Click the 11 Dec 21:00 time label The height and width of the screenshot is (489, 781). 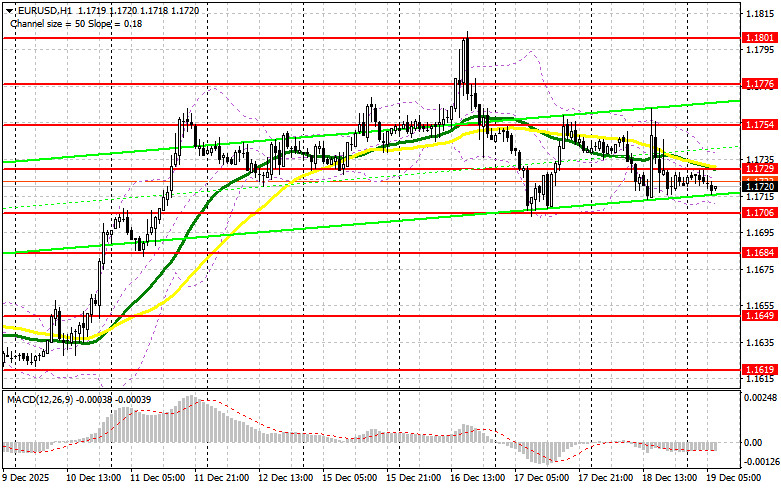pyautogui.click(x=222, y=478)
